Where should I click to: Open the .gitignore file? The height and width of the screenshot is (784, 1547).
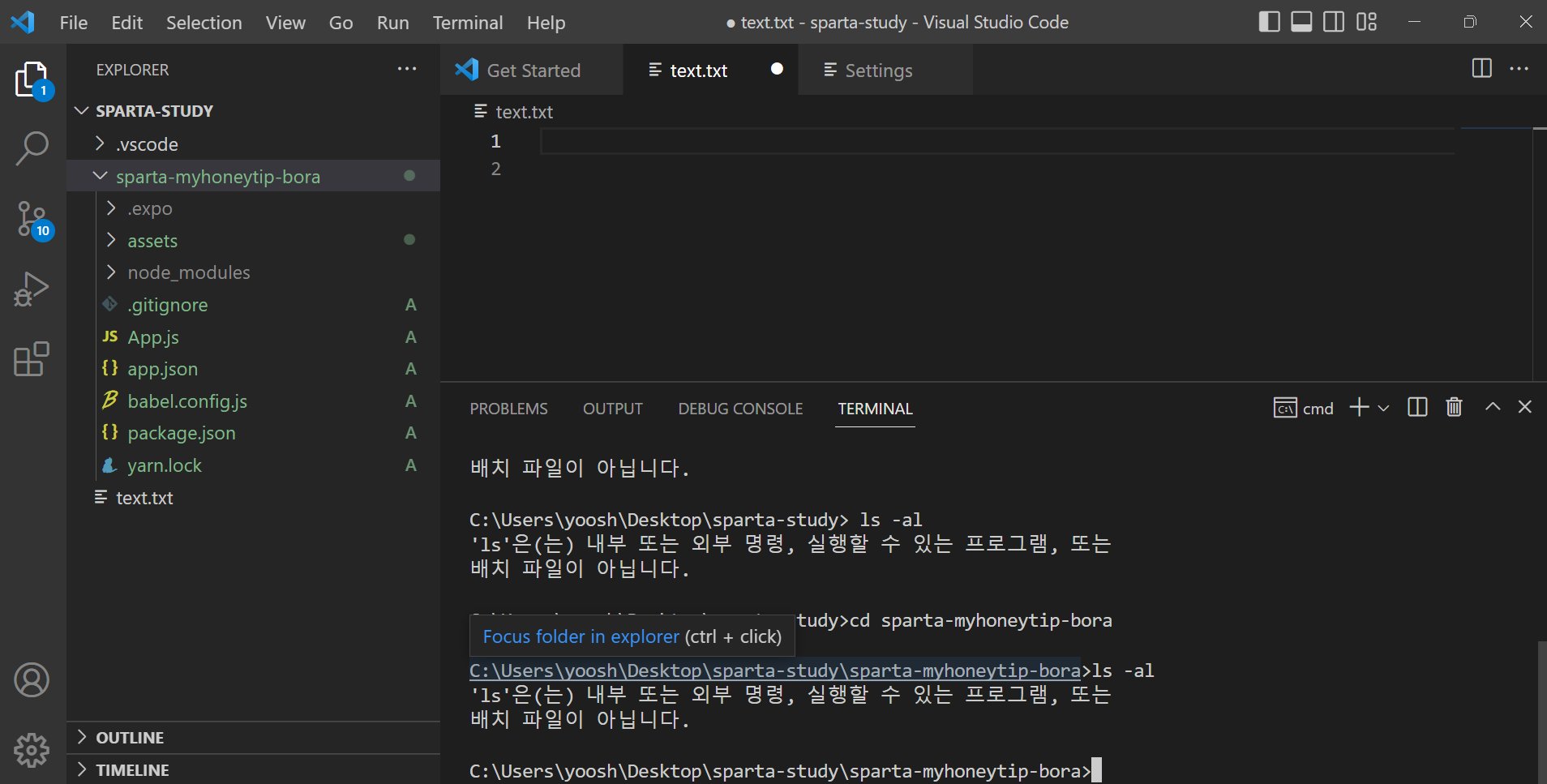pos(253,305)
